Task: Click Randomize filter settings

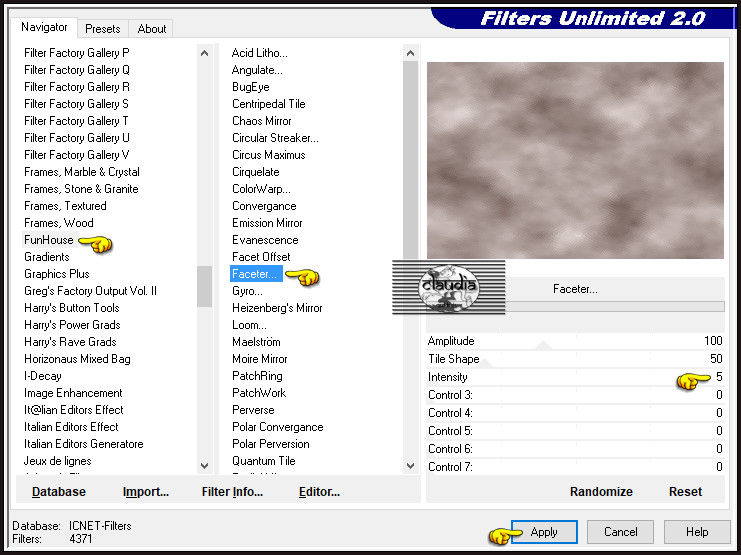Action: [601, 492]
